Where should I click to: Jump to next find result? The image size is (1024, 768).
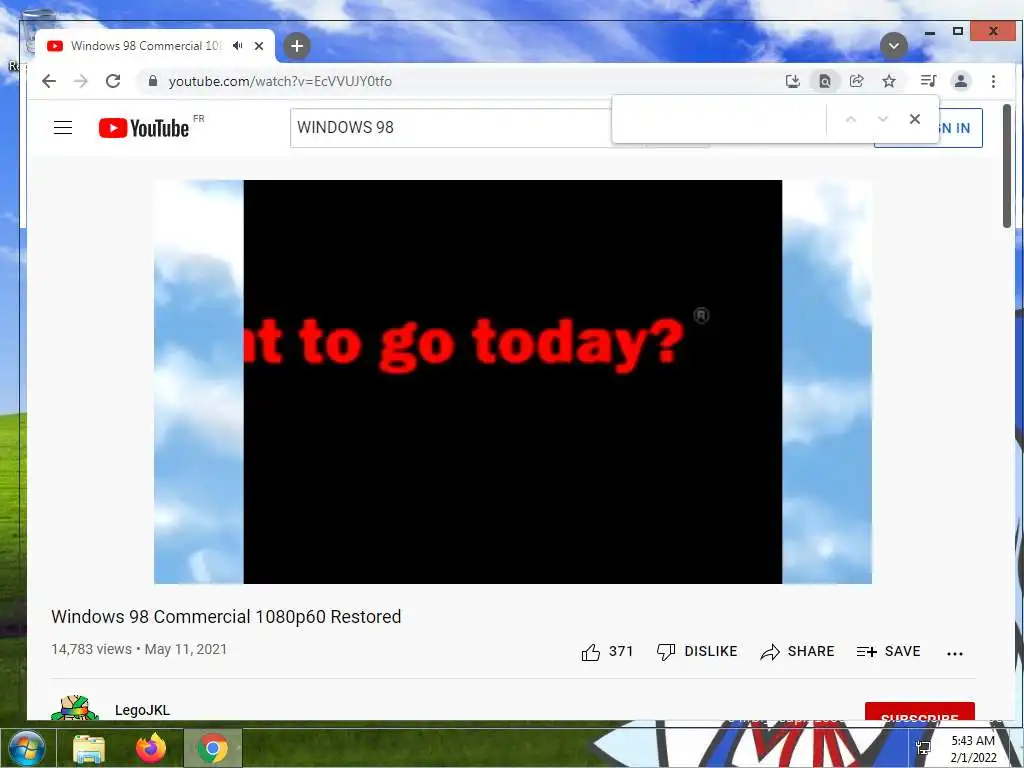click(x=883, y=119)
